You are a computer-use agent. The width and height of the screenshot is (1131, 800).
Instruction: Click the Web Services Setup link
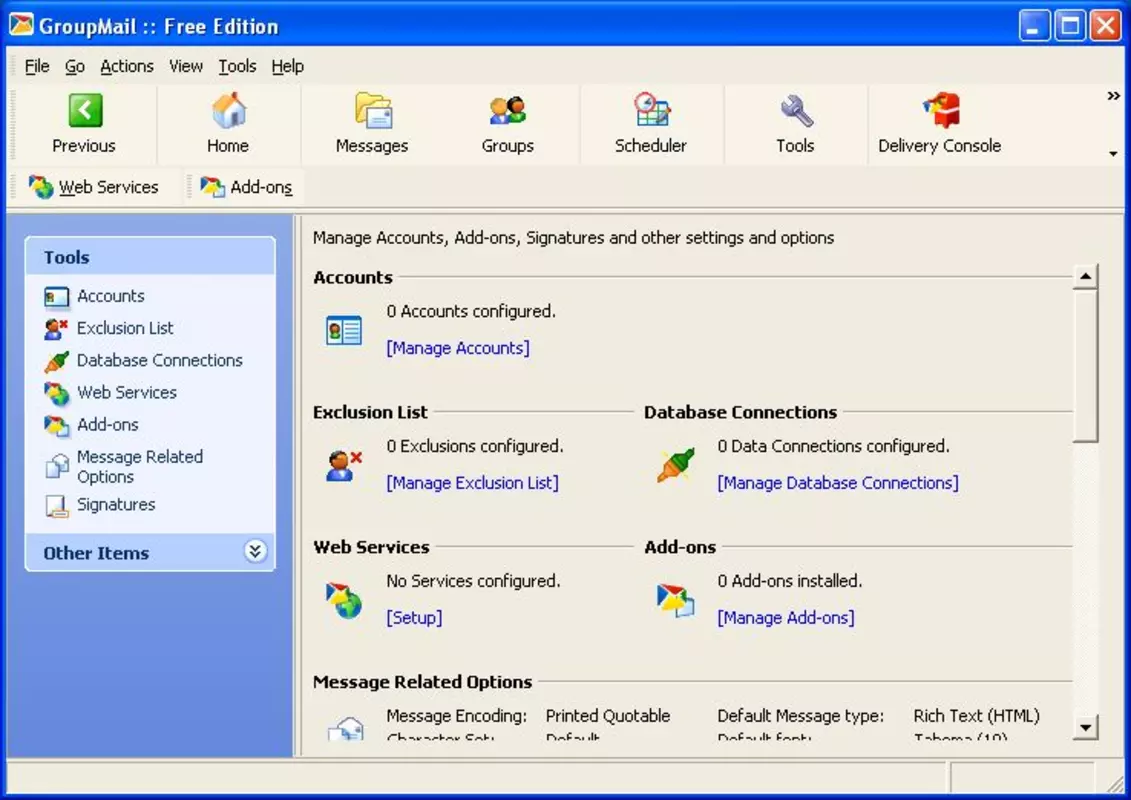(x=414, y=617)
